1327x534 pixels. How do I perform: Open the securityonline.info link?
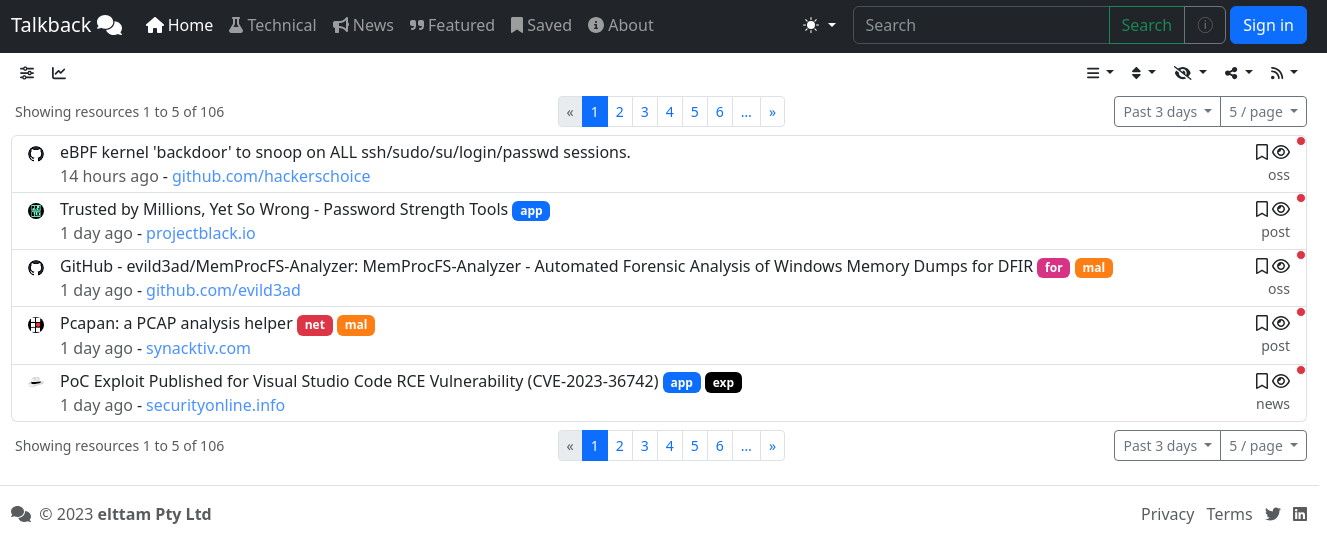(x=215, y=405)
